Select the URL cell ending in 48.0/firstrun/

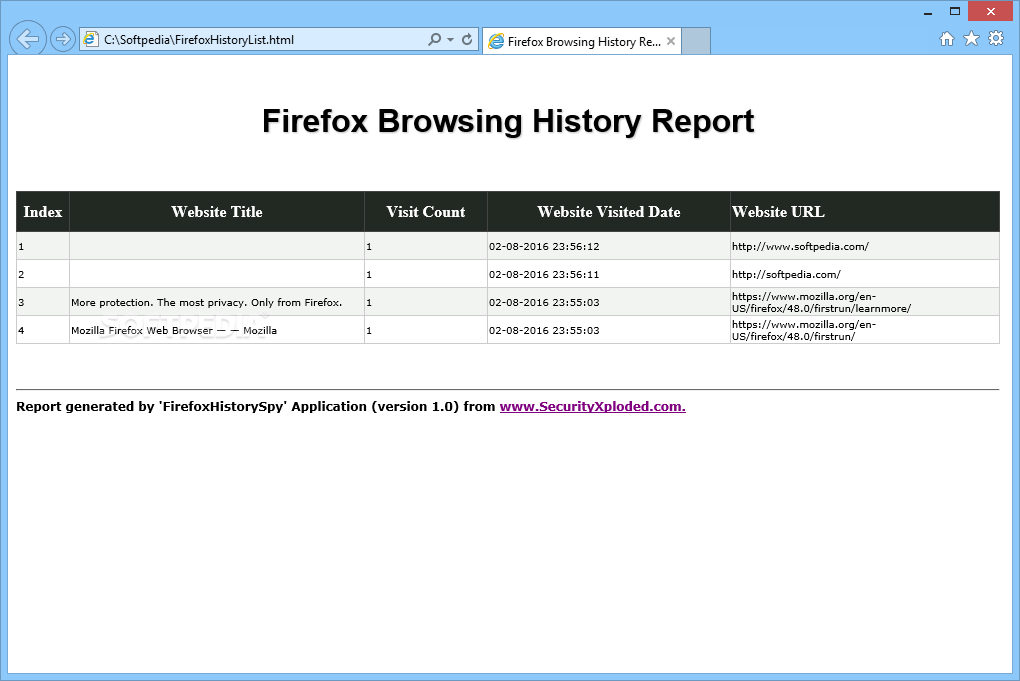tap(865, 330)
